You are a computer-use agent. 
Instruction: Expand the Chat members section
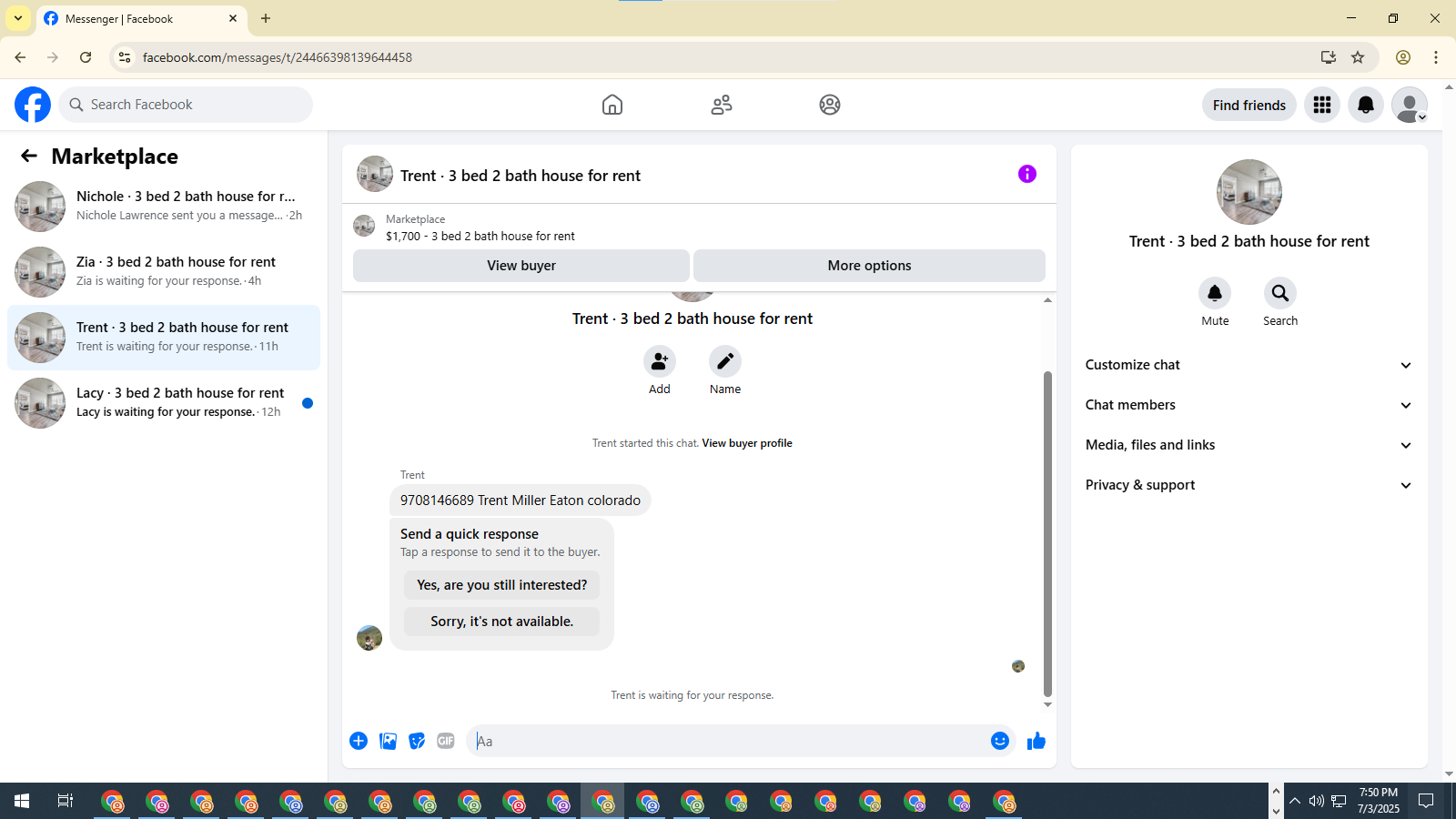[x=1249, y=405]
